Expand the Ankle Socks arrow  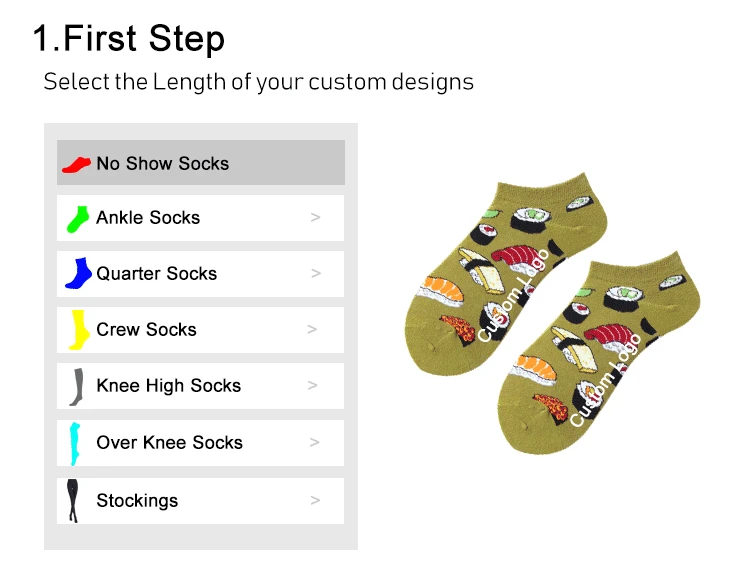[x=316, y=217]
